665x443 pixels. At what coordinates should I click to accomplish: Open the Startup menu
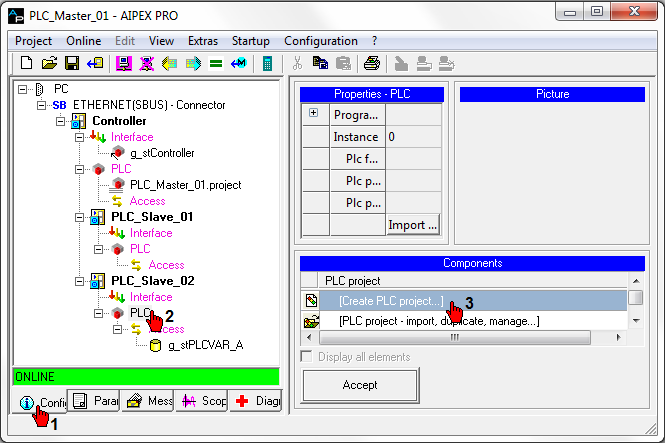[251, 41]
